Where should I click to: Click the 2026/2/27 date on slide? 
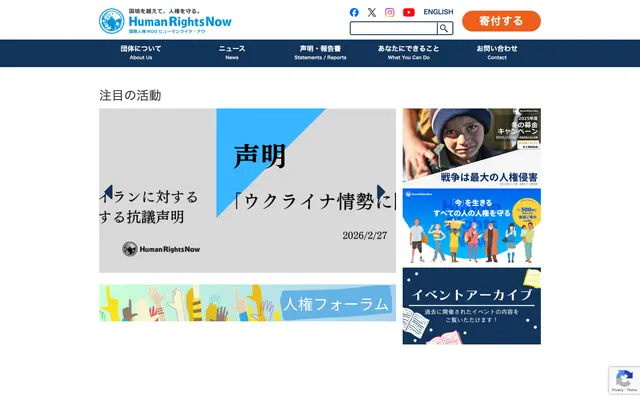pyautogui.click(x=364, y=236)
